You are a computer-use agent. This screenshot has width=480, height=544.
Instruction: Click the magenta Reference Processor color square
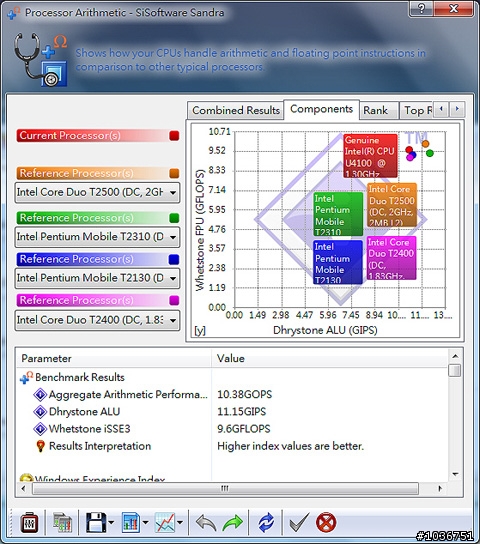point(174,300)
